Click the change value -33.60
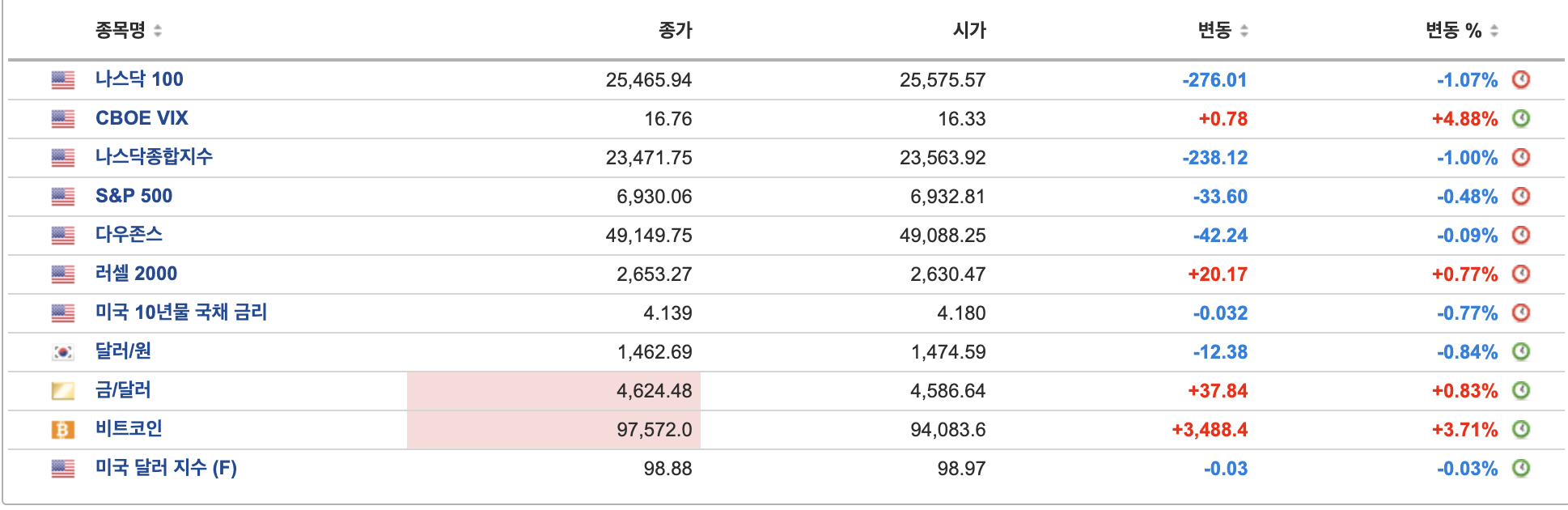Image resolution: width=1568 pixels, height=510 pixels. click(1220, 197)
